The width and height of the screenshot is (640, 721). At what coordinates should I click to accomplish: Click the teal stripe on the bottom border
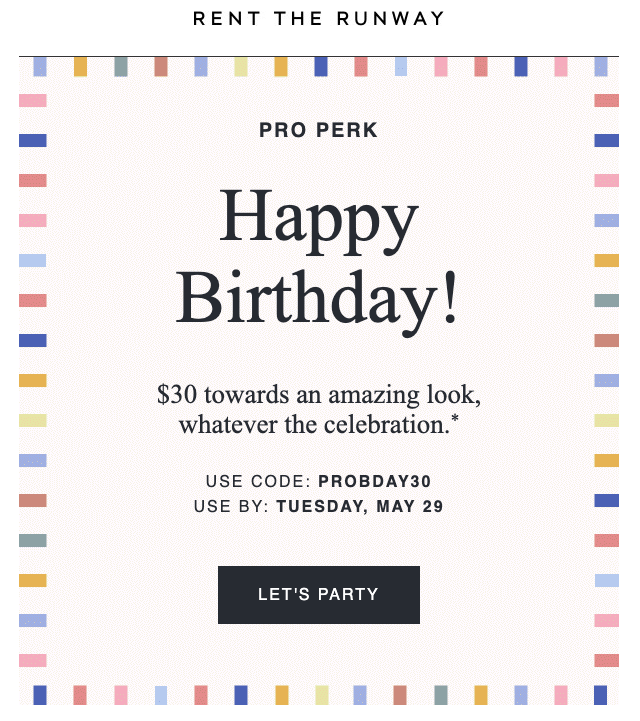[x=440, y=695]
